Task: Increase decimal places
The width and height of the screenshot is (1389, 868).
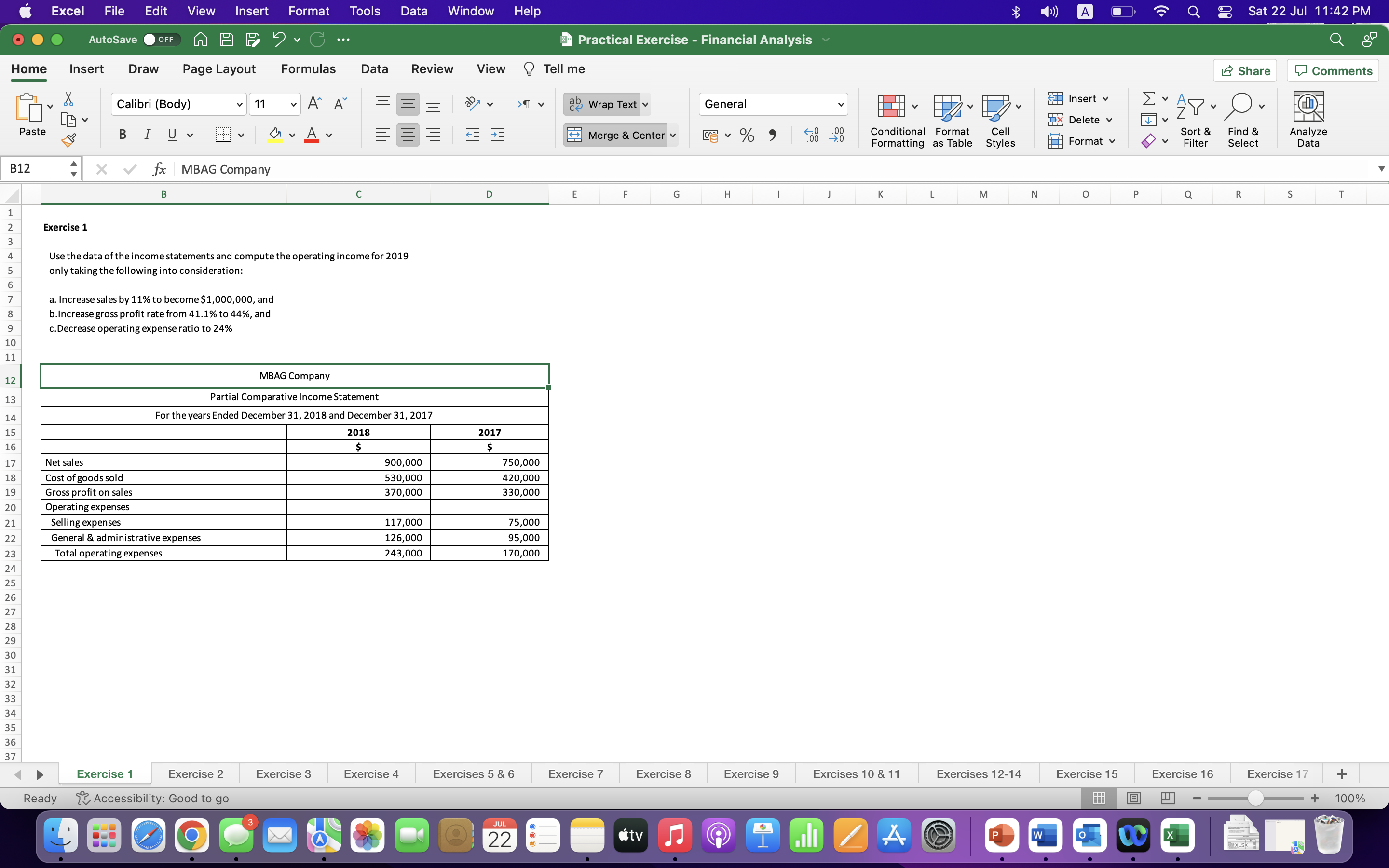Action: pyautogui.click(x=810, y=135)
